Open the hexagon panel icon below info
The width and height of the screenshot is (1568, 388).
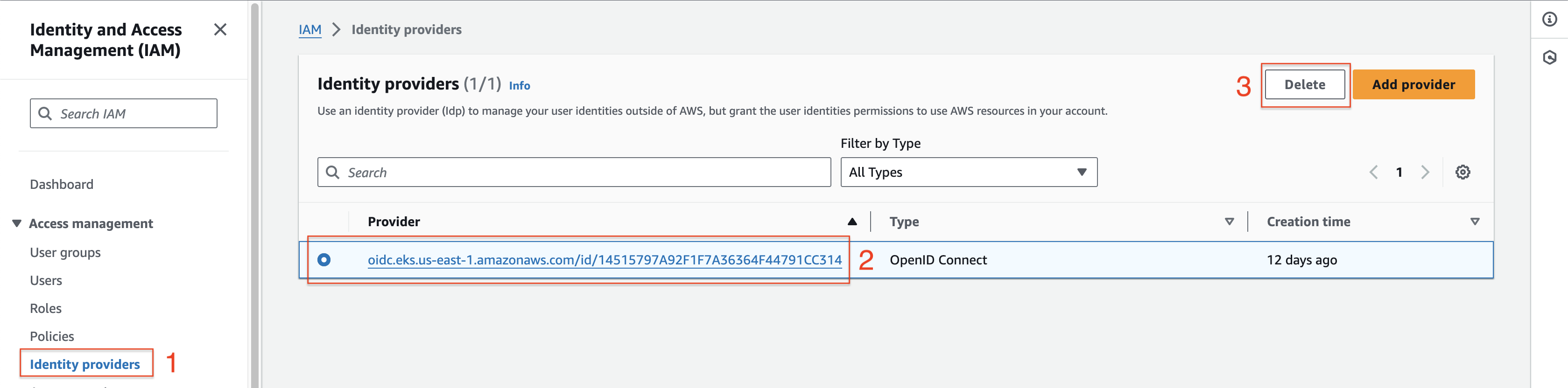pos(1549,58)
